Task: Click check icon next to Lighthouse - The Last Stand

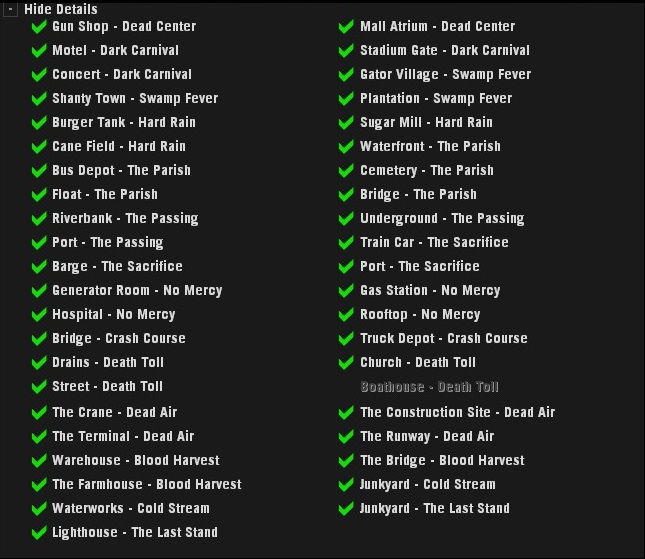Action: click(x=40, y=533)
